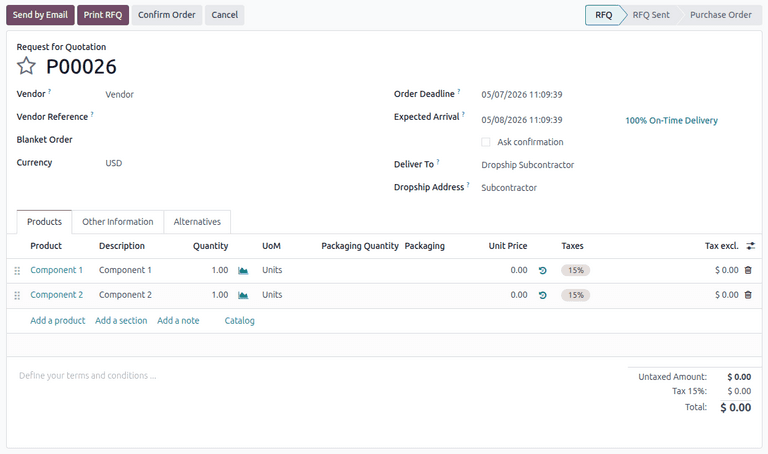The width and height of the screenshot is (768, 454).
Task: Click the Unit Price column header
Action: (x=508, y=246)
